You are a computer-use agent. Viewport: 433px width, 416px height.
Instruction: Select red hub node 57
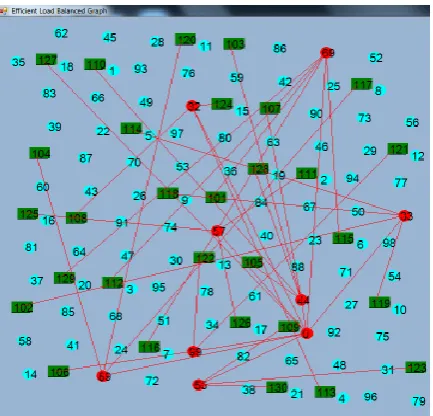(x=218, y=231)
